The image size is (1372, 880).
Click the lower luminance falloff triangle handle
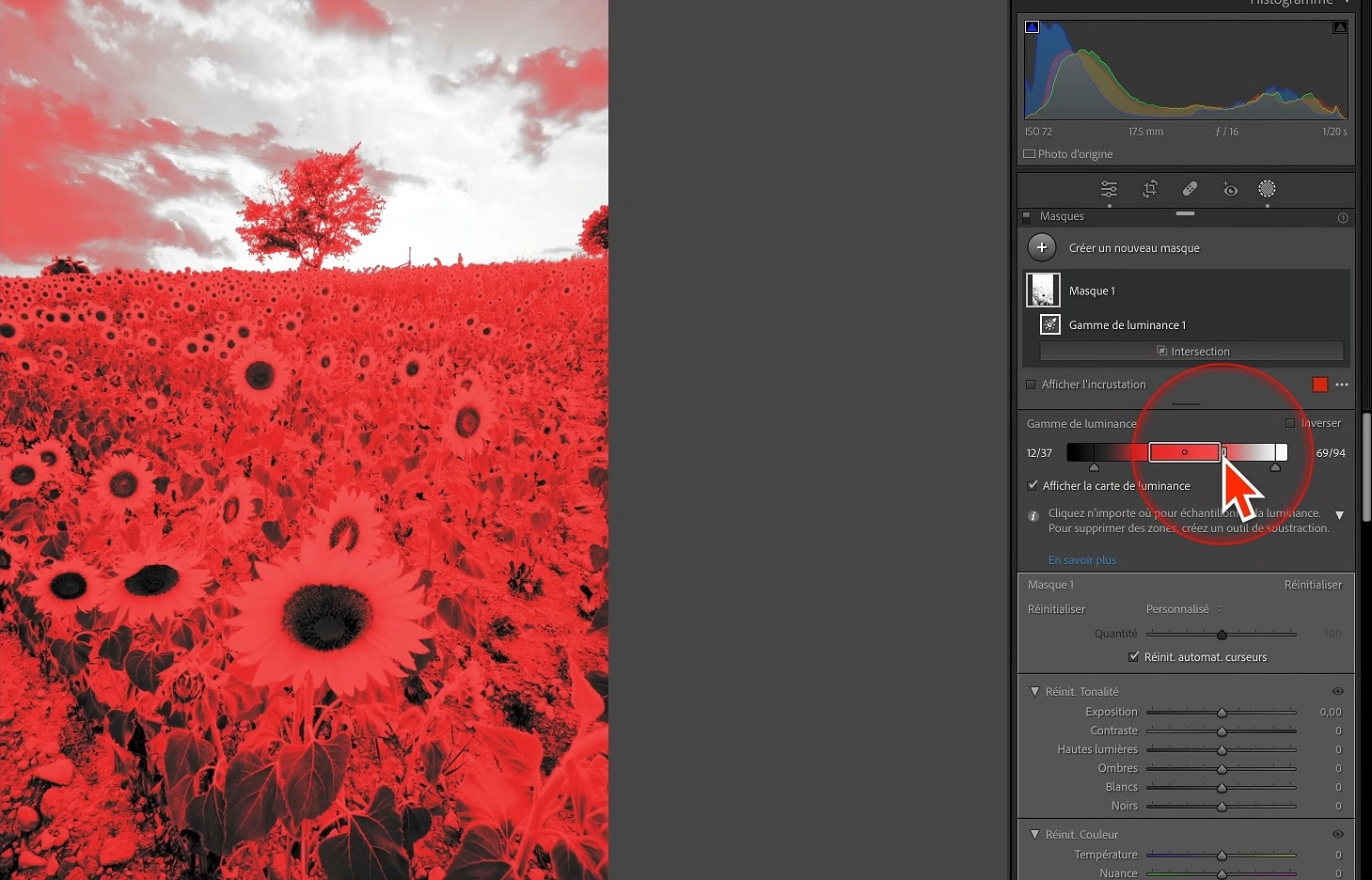1094,467
